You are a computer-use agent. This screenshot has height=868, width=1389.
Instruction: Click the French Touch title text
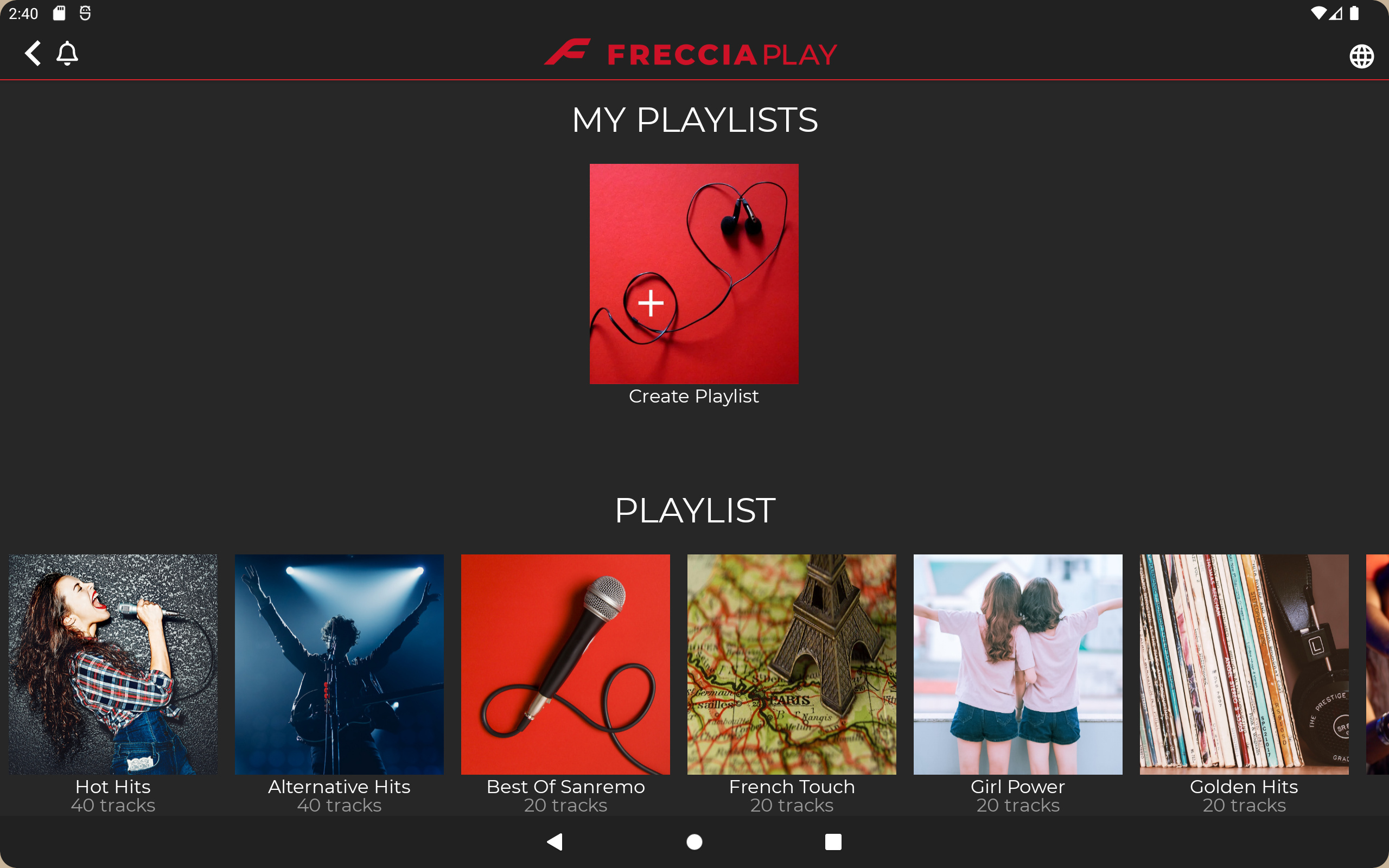[792, 787]
